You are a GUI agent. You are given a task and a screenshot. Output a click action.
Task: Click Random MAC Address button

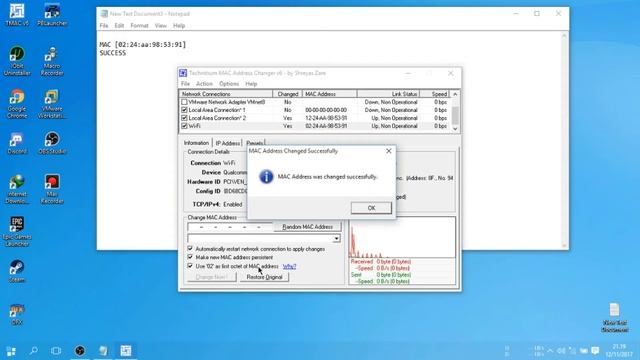307,227
